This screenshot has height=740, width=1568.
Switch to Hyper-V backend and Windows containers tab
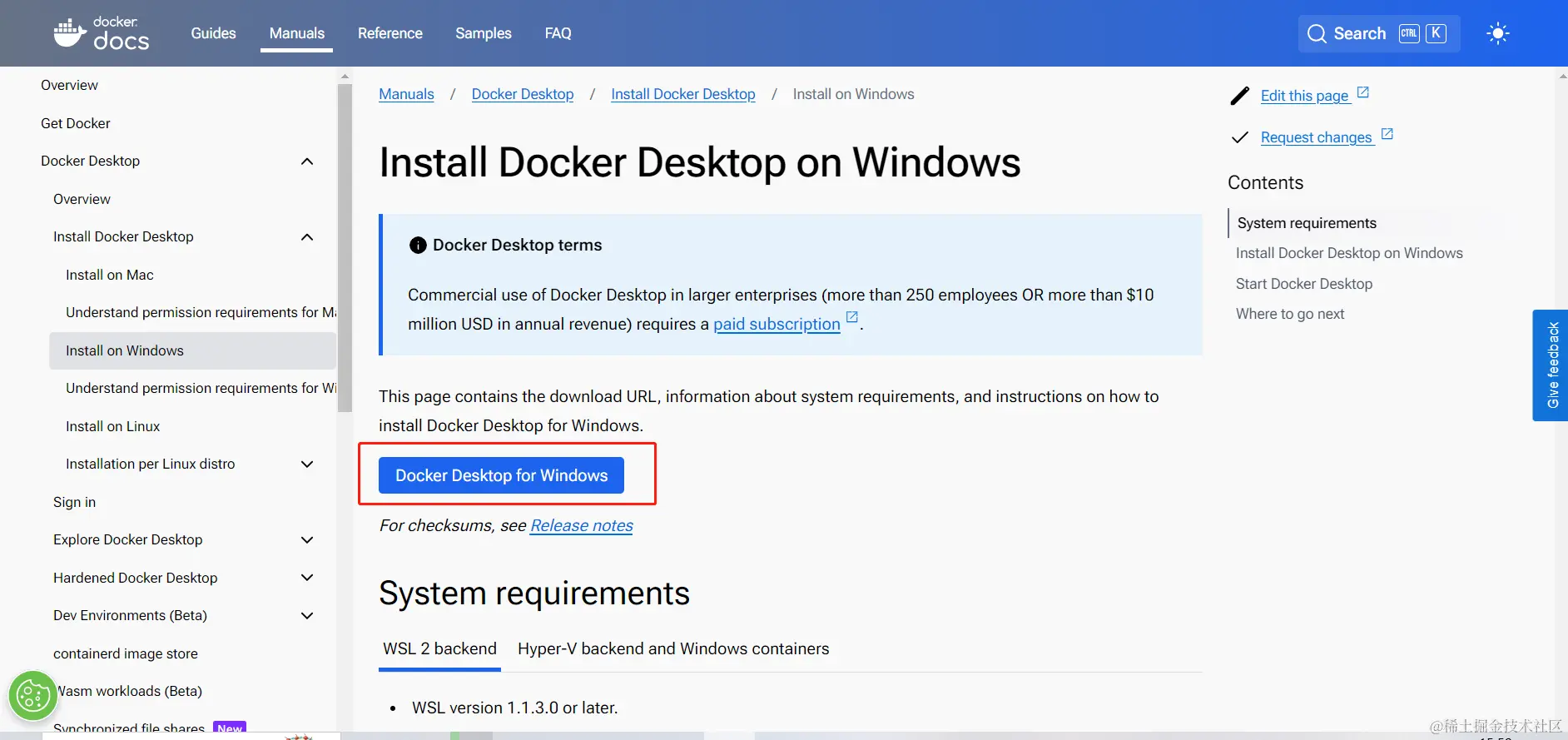click(x=672, y=649)
